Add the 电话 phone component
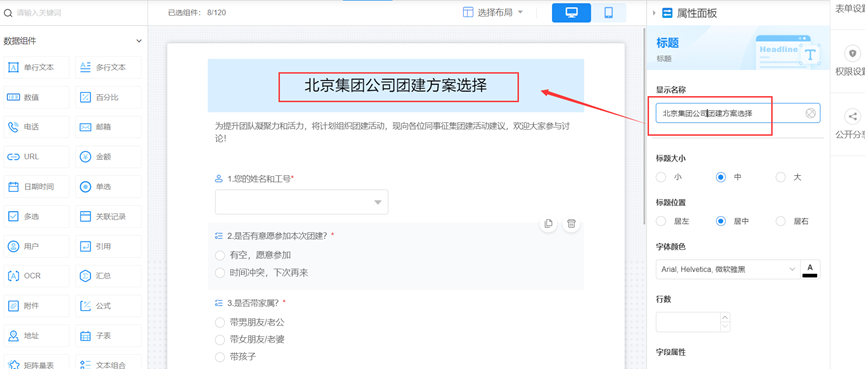The image size is (865, 369). [36, 127]
